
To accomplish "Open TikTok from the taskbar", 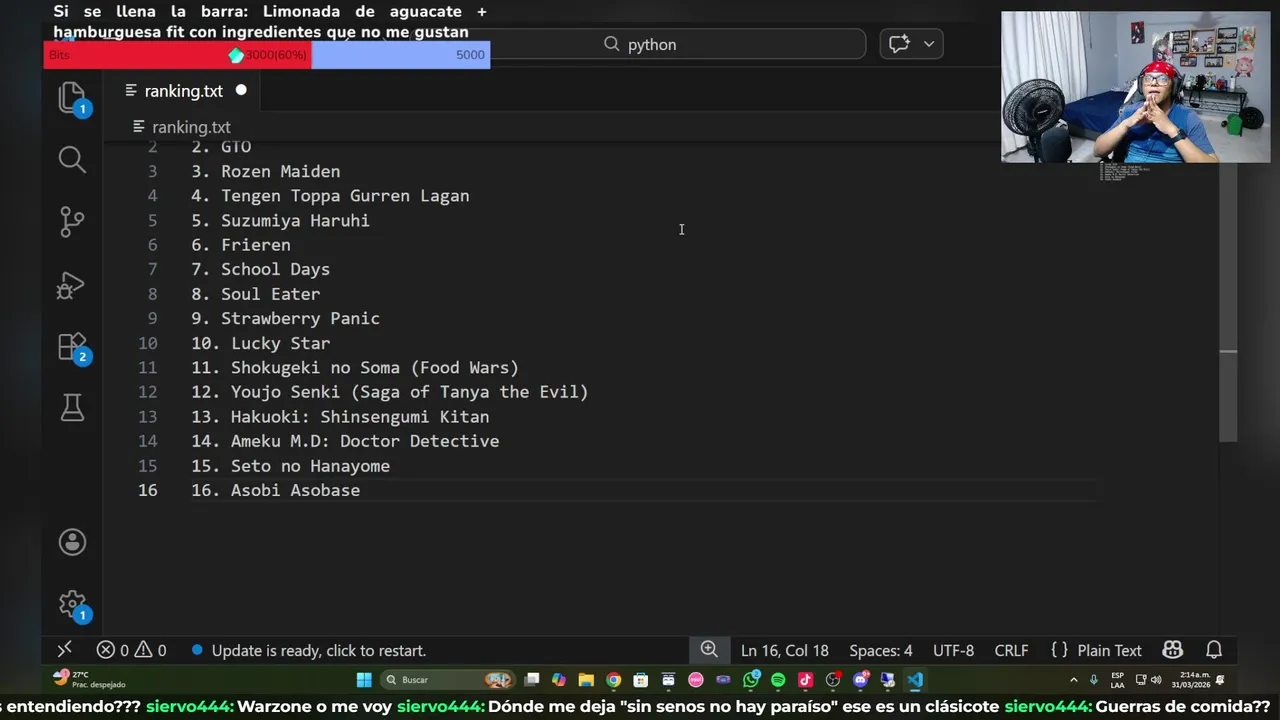I will (x=805, y=680).
